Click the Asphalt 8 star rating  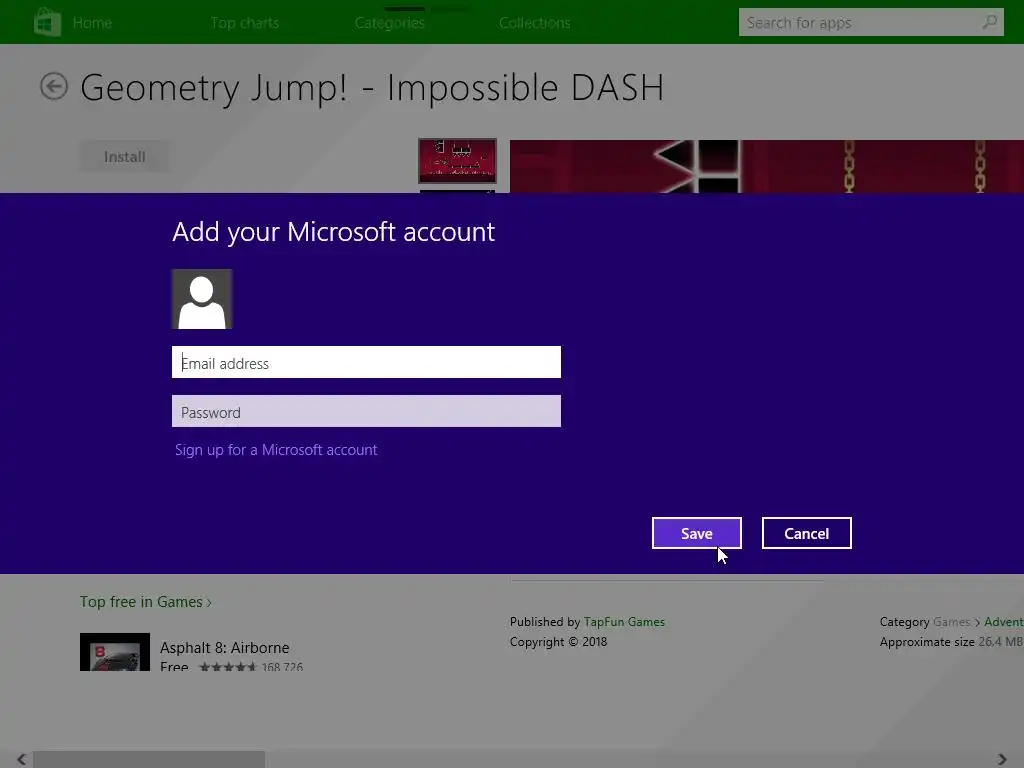click(x=228, y=666)
